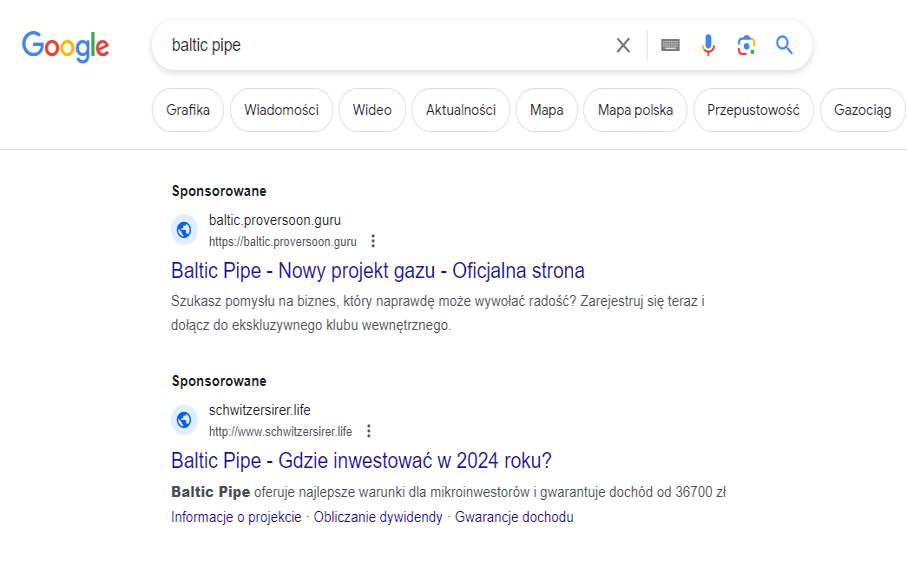Viewport: 907px width, 561px height.
Task: Select the Grafika filter chip
Action: click(188, 110)
